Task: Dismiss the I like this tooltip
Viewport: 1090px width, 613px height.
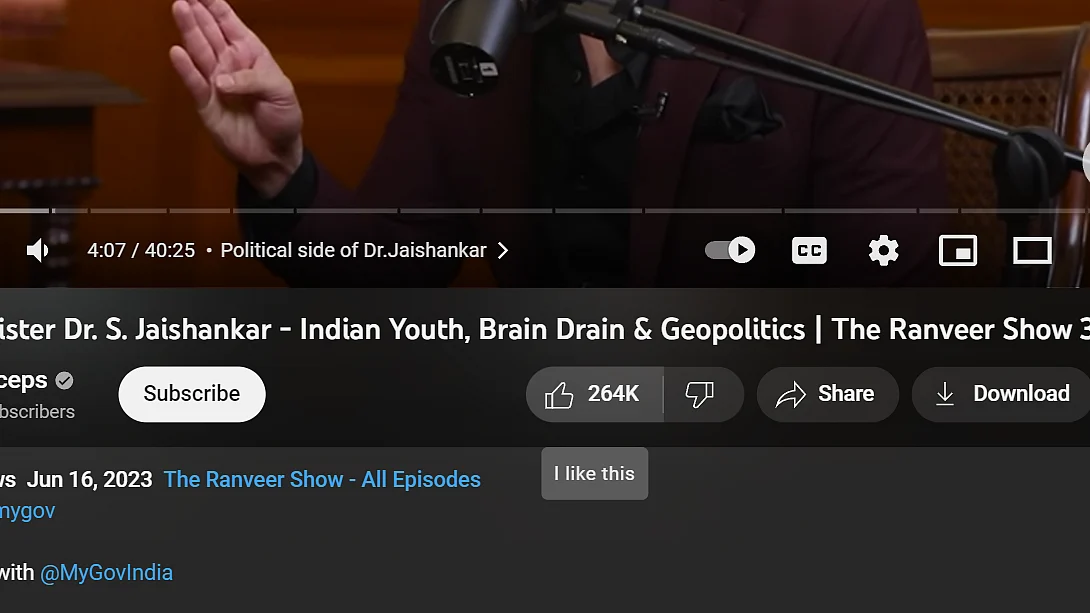Action: (x=594, y=473)
